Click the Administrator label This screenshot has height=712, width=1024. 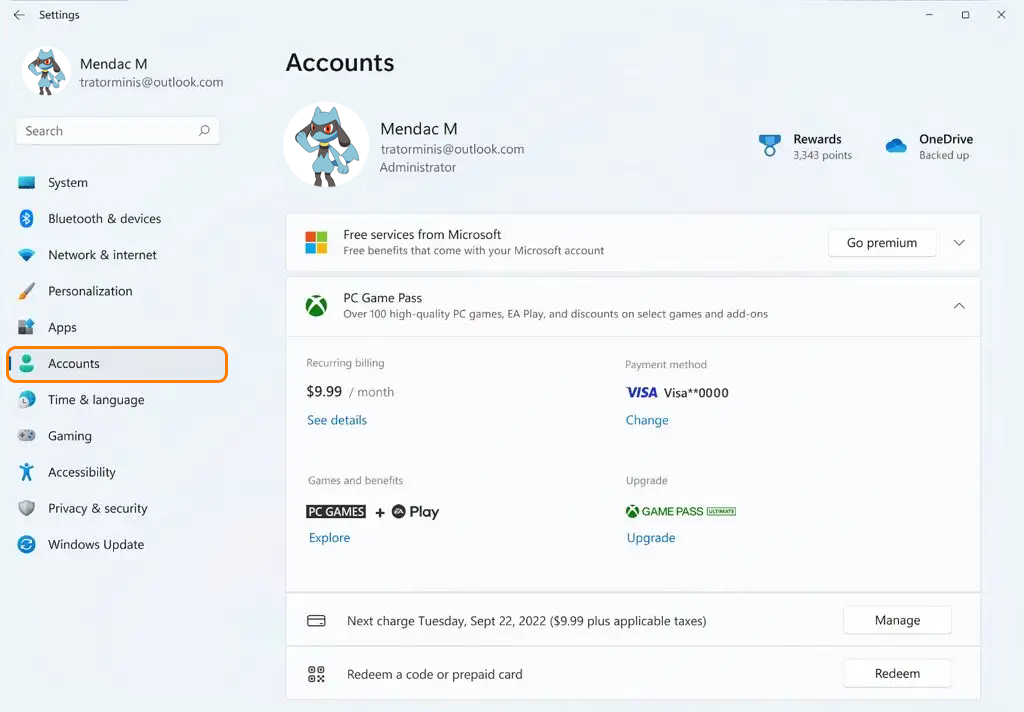click(x=418, y=167)
